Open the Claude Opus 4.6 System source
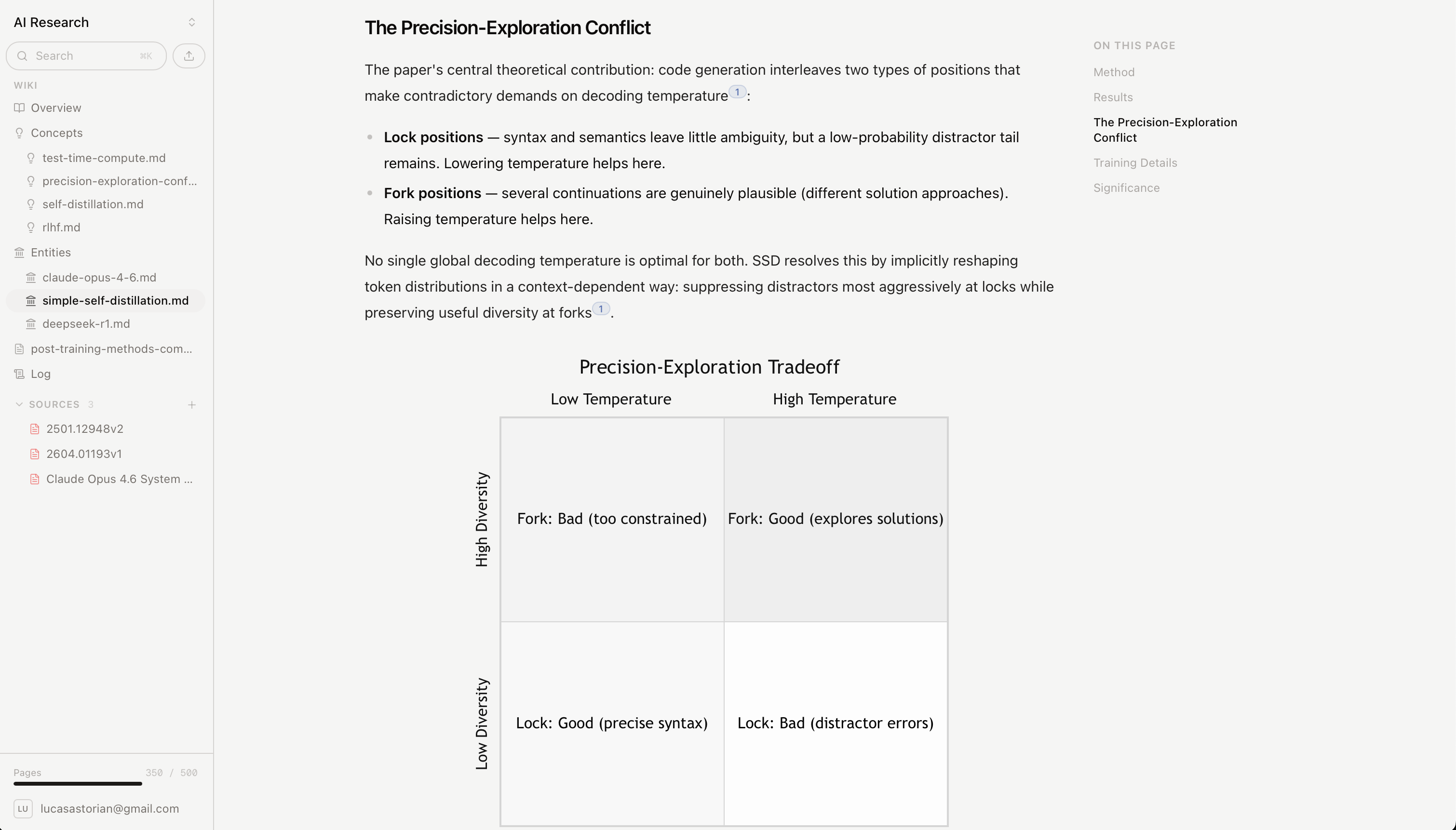 click(119, 479)
